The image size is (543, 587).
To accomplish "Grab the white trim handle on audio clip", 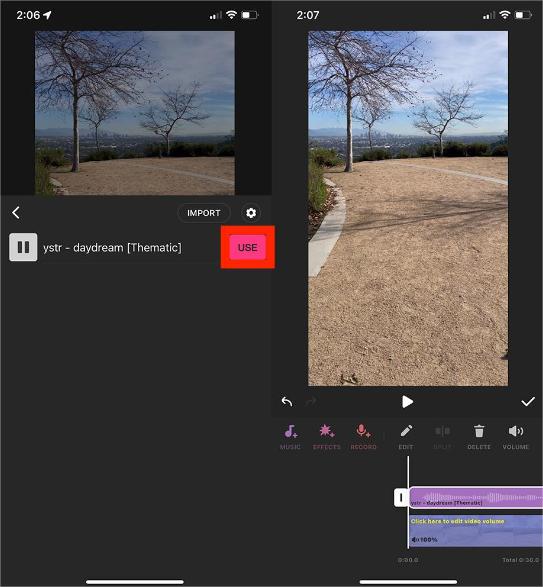I will tap(401, 498).
